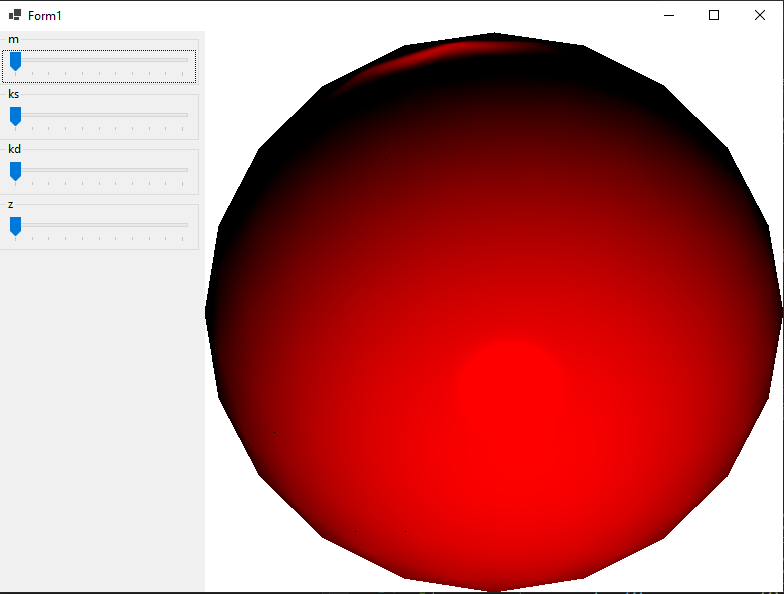Click the middle of the ks slider track

point(101,115)
